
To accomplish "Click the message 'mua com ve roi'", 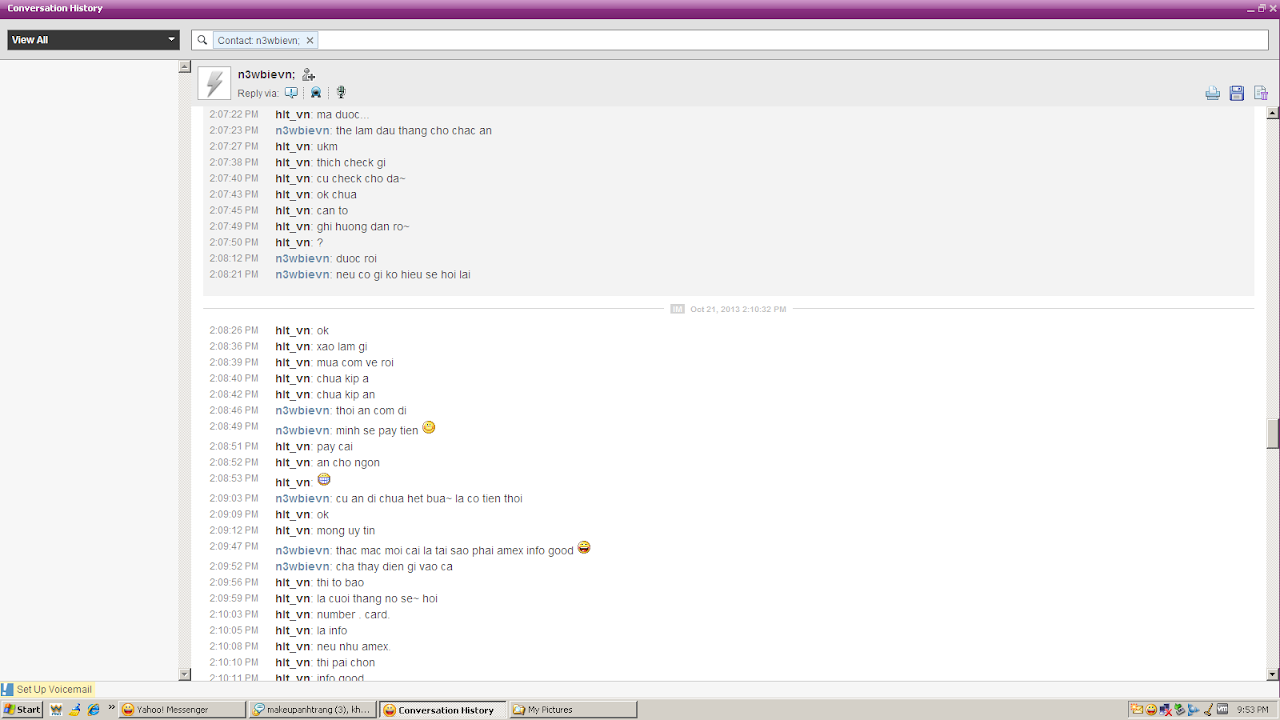I will (355, 362).
